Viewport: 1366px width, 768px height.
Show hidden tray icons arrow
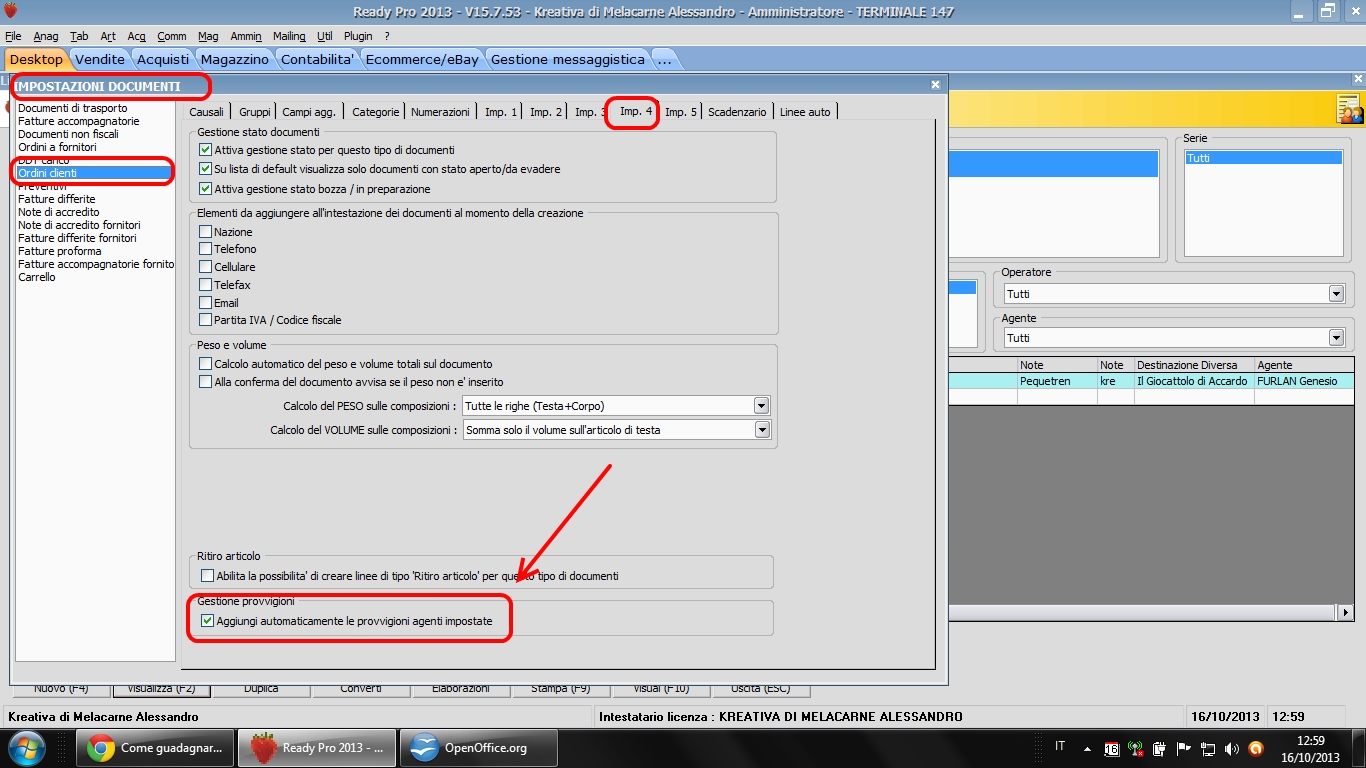[x=1087, y=748]
